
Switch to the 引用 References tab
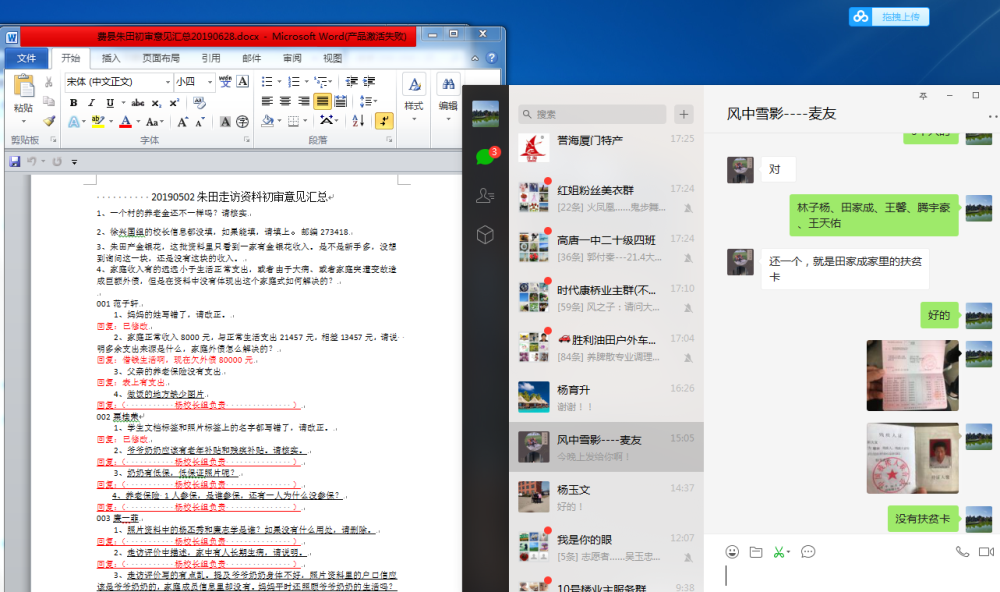[x=211, y=58]
